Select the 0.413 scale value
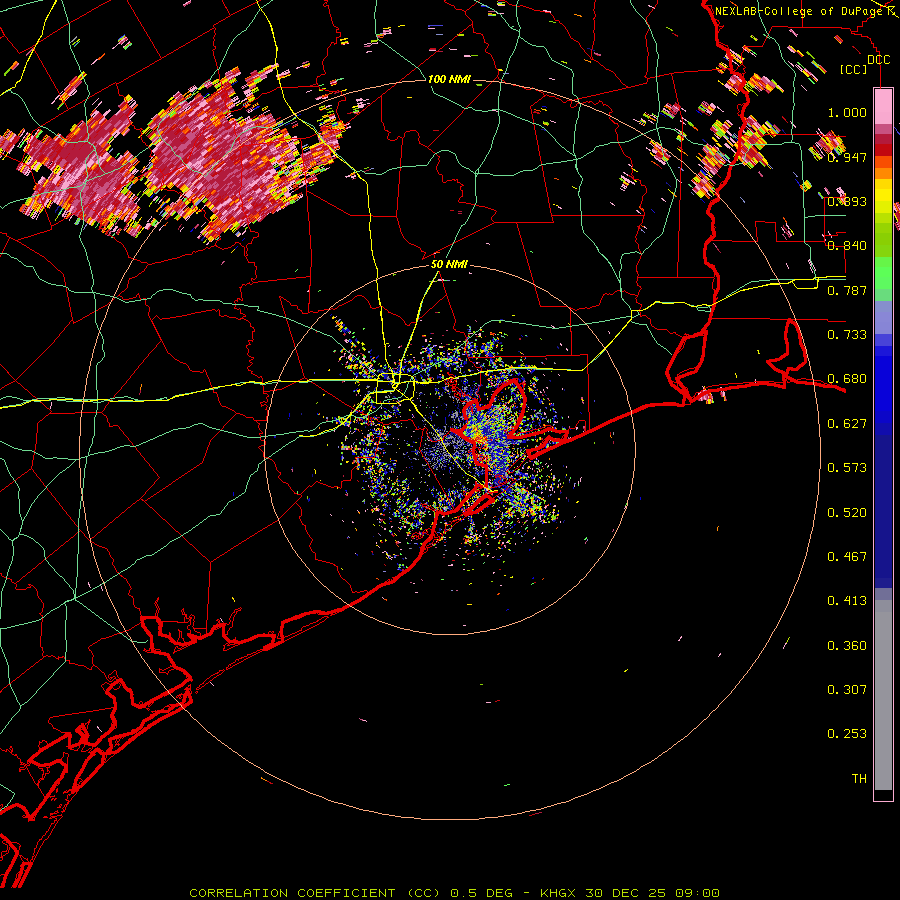 (x=847, y=601)
